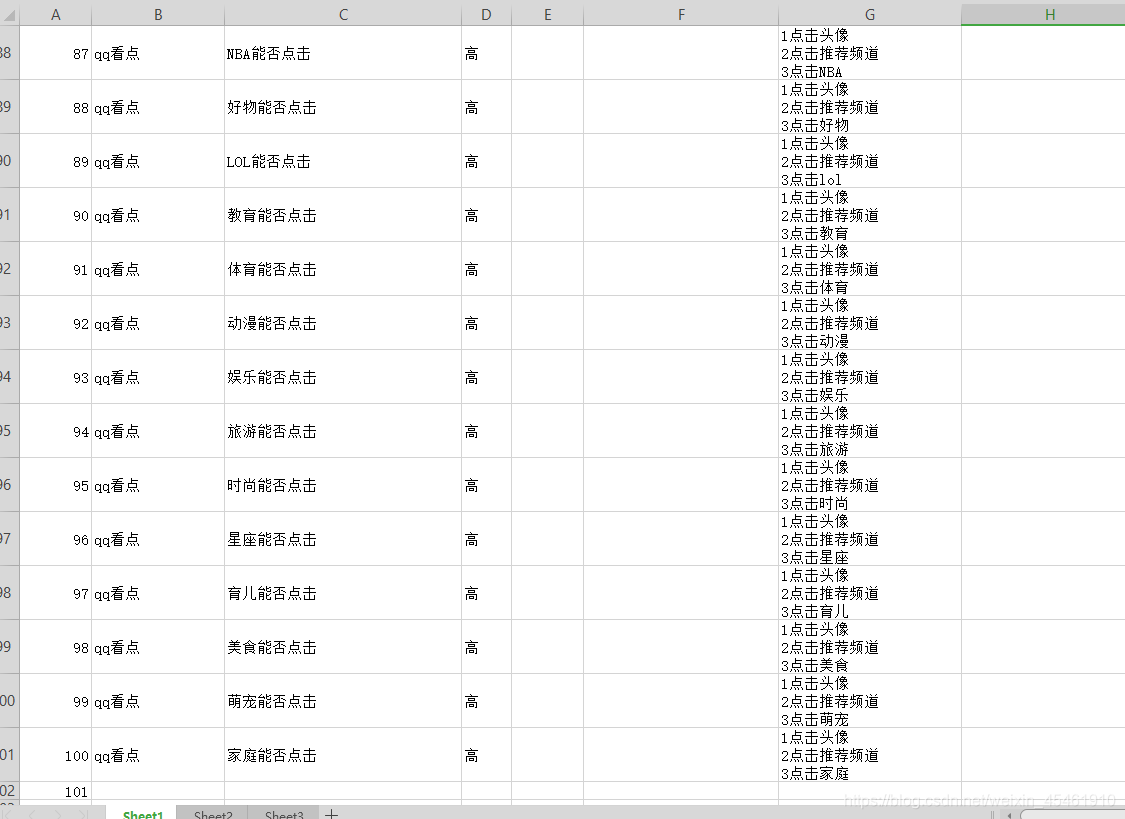The image size is (1125, 819).
Task: Click the cell '时尚能否点击'
Action: click(343, 485)
